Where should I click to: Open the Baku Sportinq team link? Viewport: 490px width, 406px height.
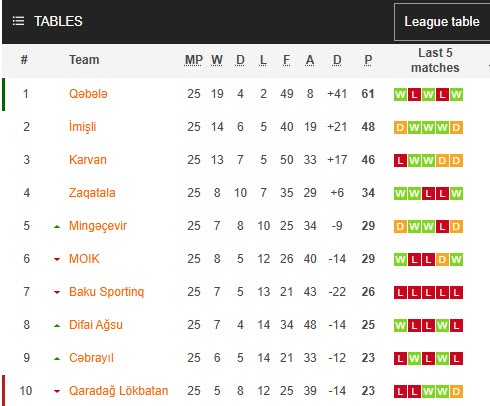tap(106, 292)
